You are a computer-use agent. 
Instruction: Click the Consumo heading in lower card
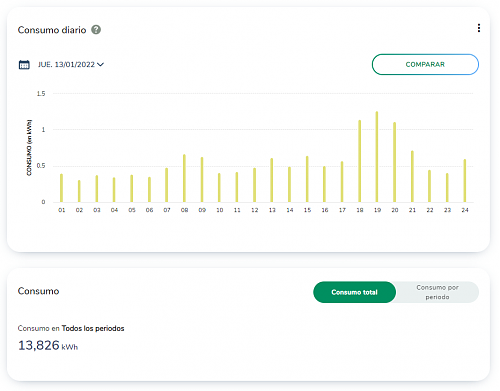(38, 291)
